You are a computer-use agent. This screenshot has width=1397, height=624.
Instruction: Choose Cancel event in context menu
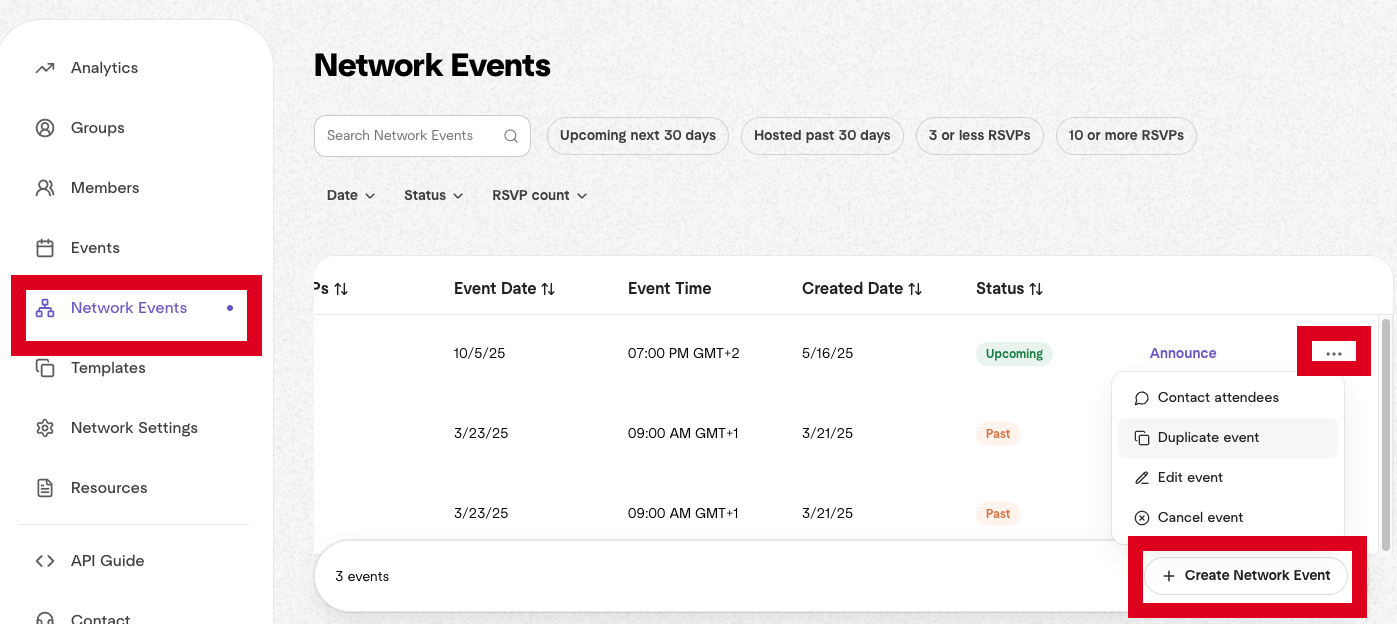1200,518
